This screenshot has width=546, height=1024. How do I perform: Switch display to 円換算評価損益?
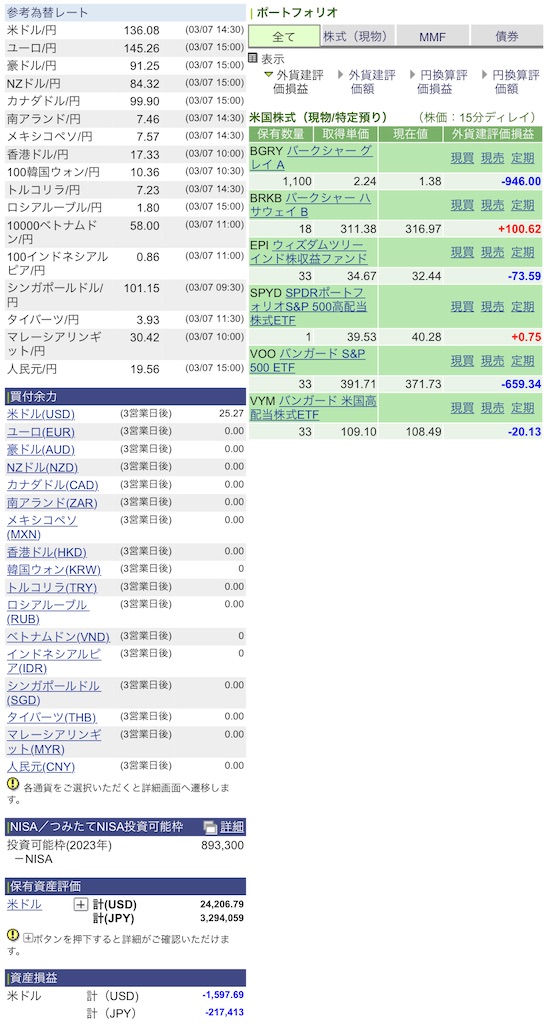point(438,82)
